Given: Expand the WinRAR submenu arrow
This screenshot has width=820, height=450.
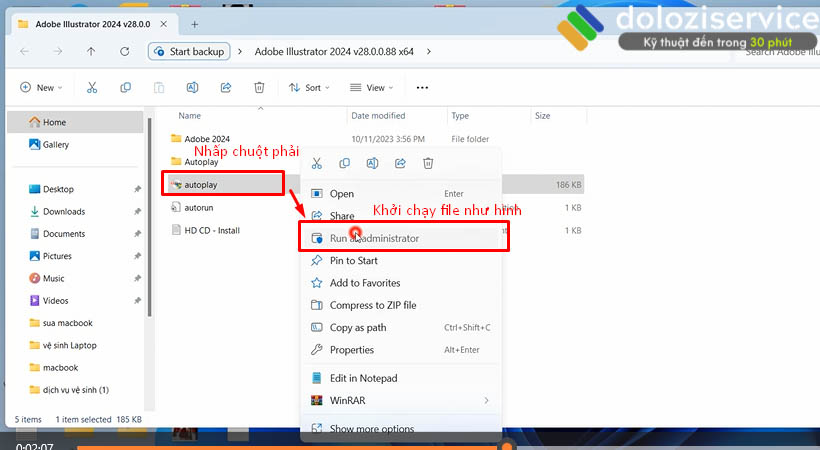Looking at the screenshot, I should pos(486,401).
